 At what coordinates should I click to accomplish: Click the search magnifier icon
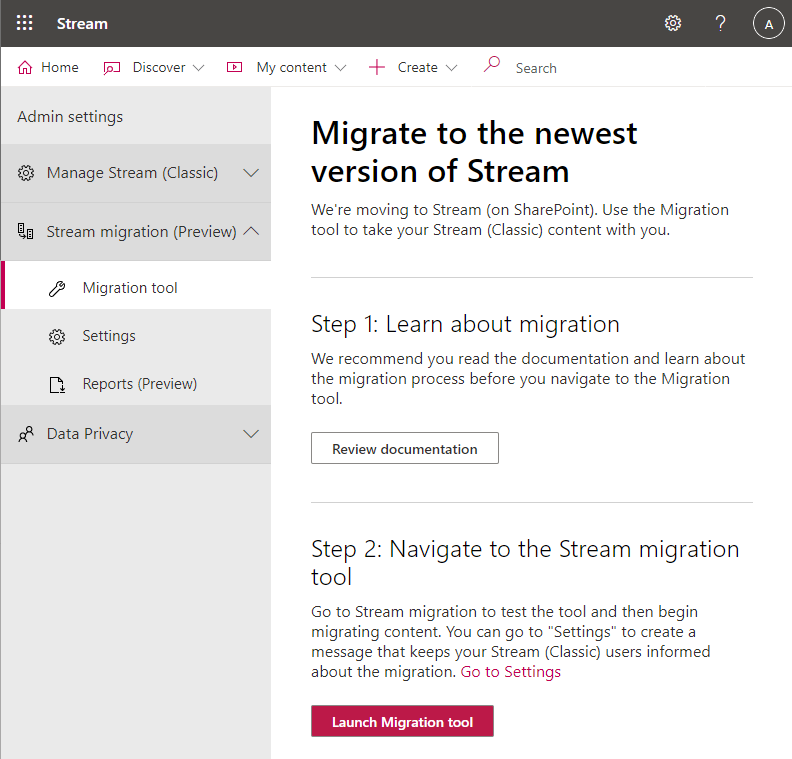coord(491,65)
